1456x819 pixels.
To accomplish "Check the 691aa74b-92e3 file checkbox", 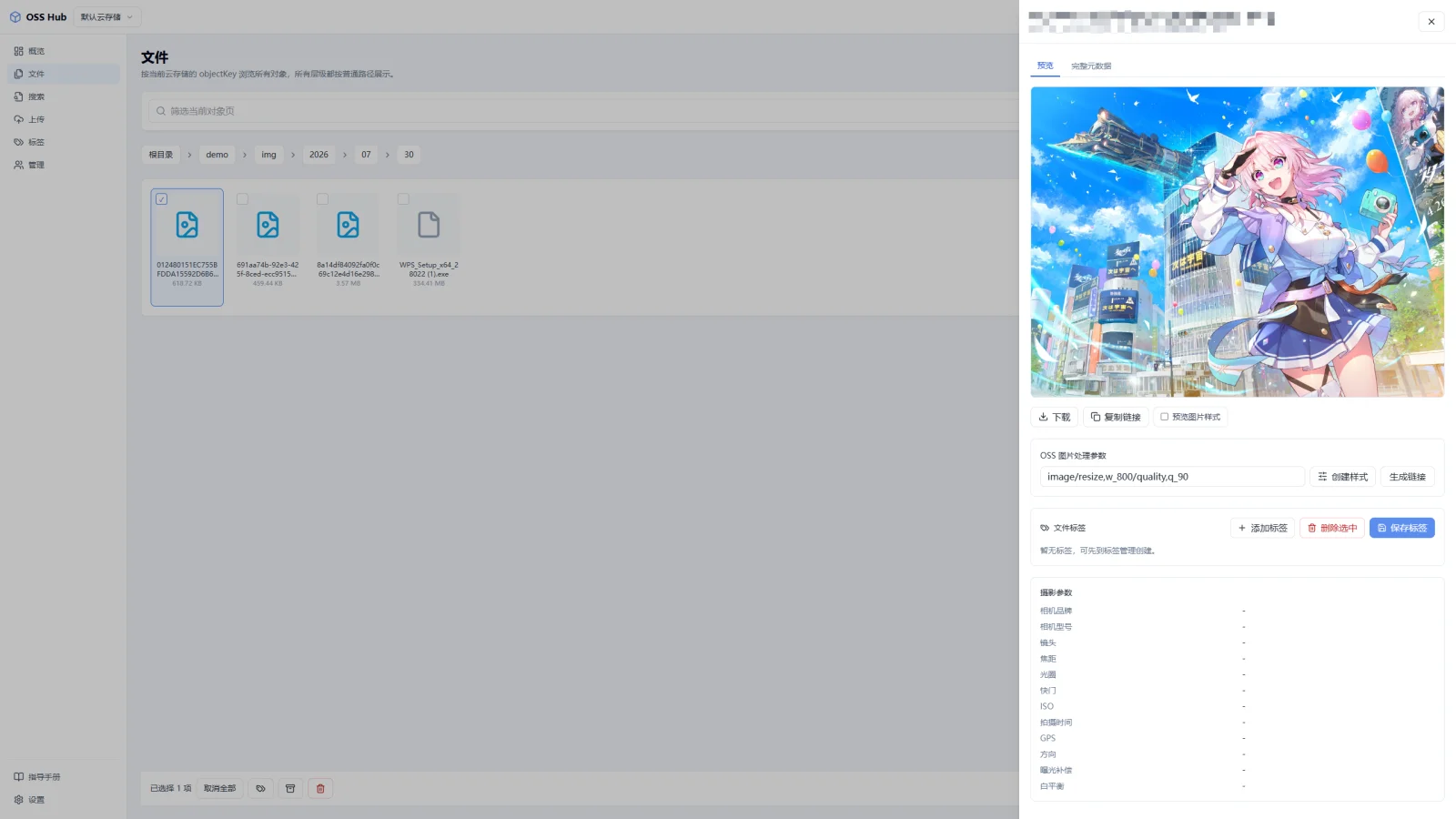I will (x=242, y=199).
